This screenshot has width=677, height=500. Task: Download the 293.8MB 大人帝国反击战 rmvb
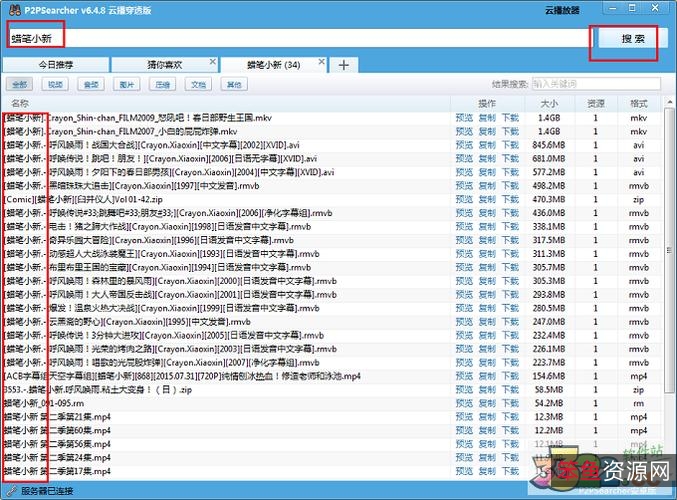tap(510, 294)
